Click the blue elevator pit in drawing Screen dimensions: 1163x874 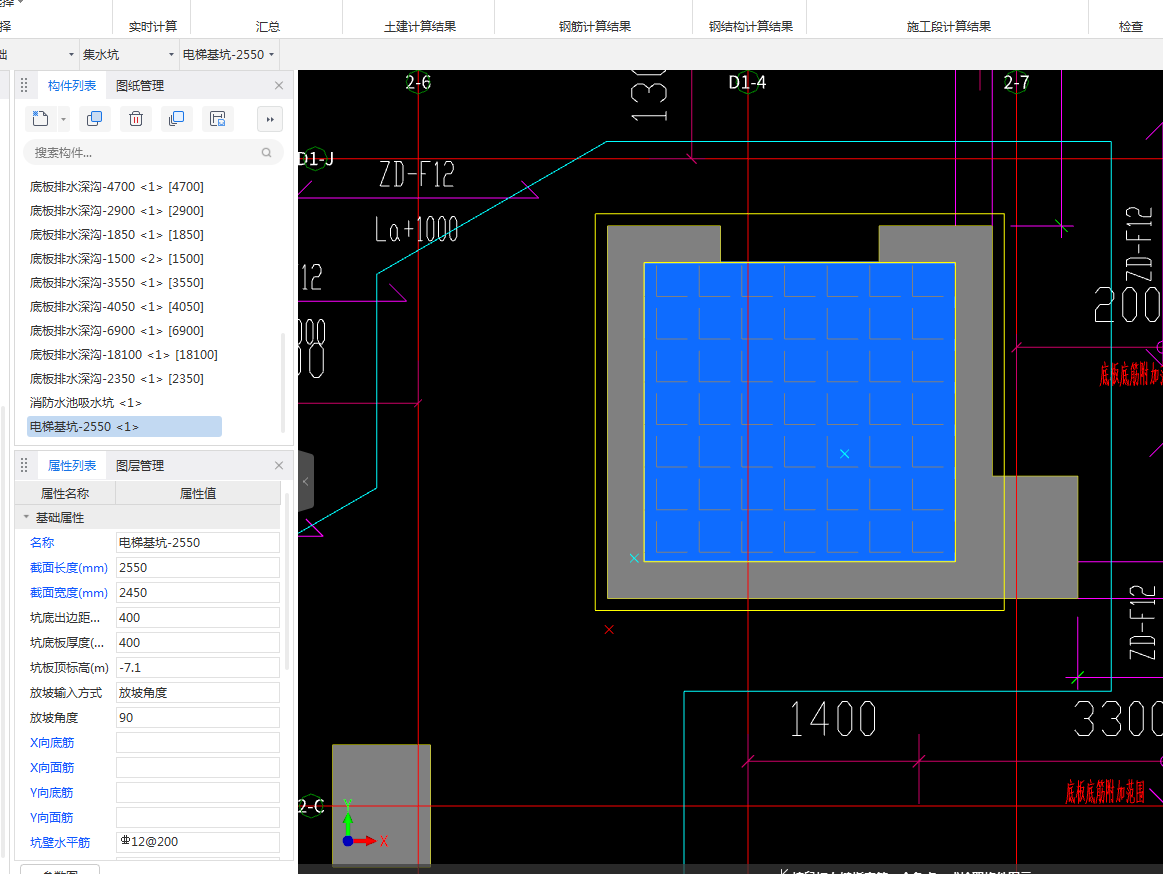800,412
